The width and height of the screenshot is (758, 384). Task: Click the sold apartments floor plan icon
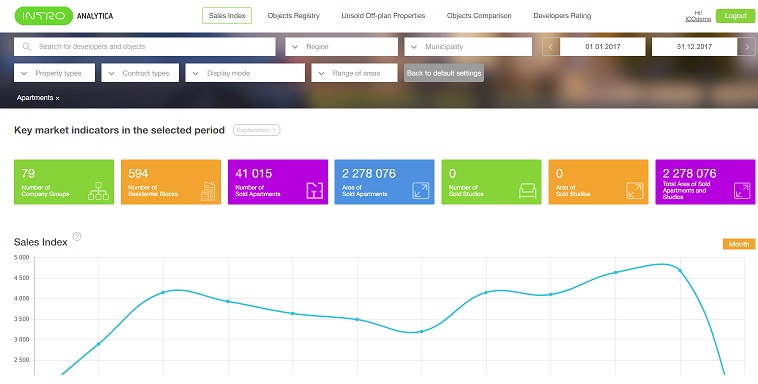(314, 191)
